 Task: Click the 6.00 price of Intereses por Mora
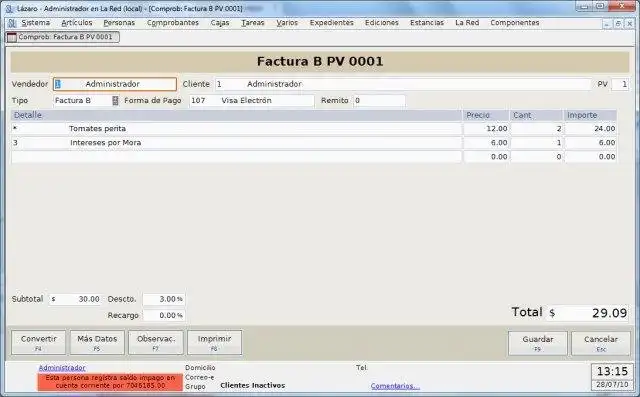(x=486, y=143)
